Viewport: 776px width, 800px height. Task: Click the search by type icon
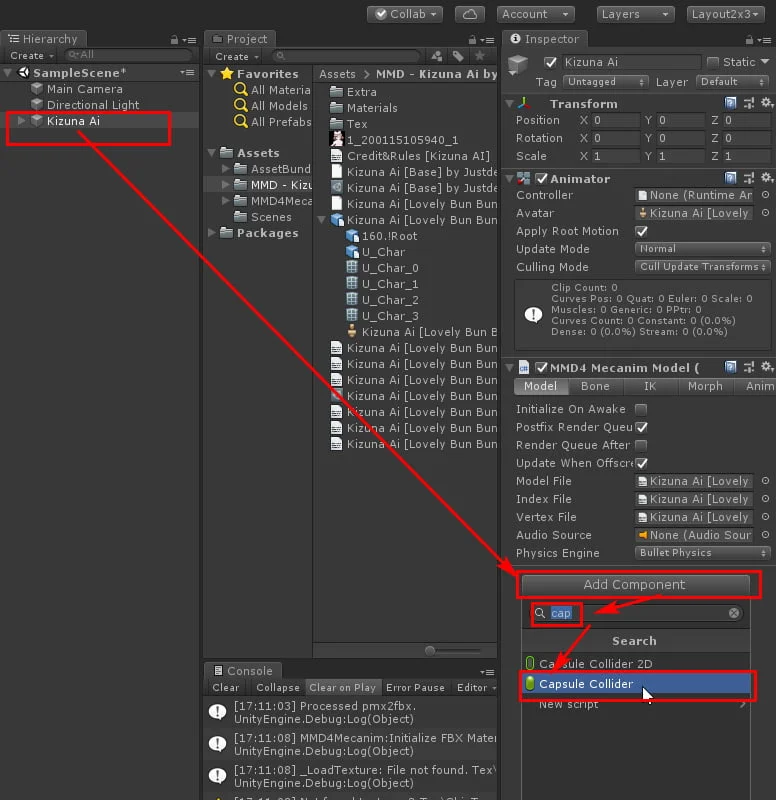[x=437, y=56]
